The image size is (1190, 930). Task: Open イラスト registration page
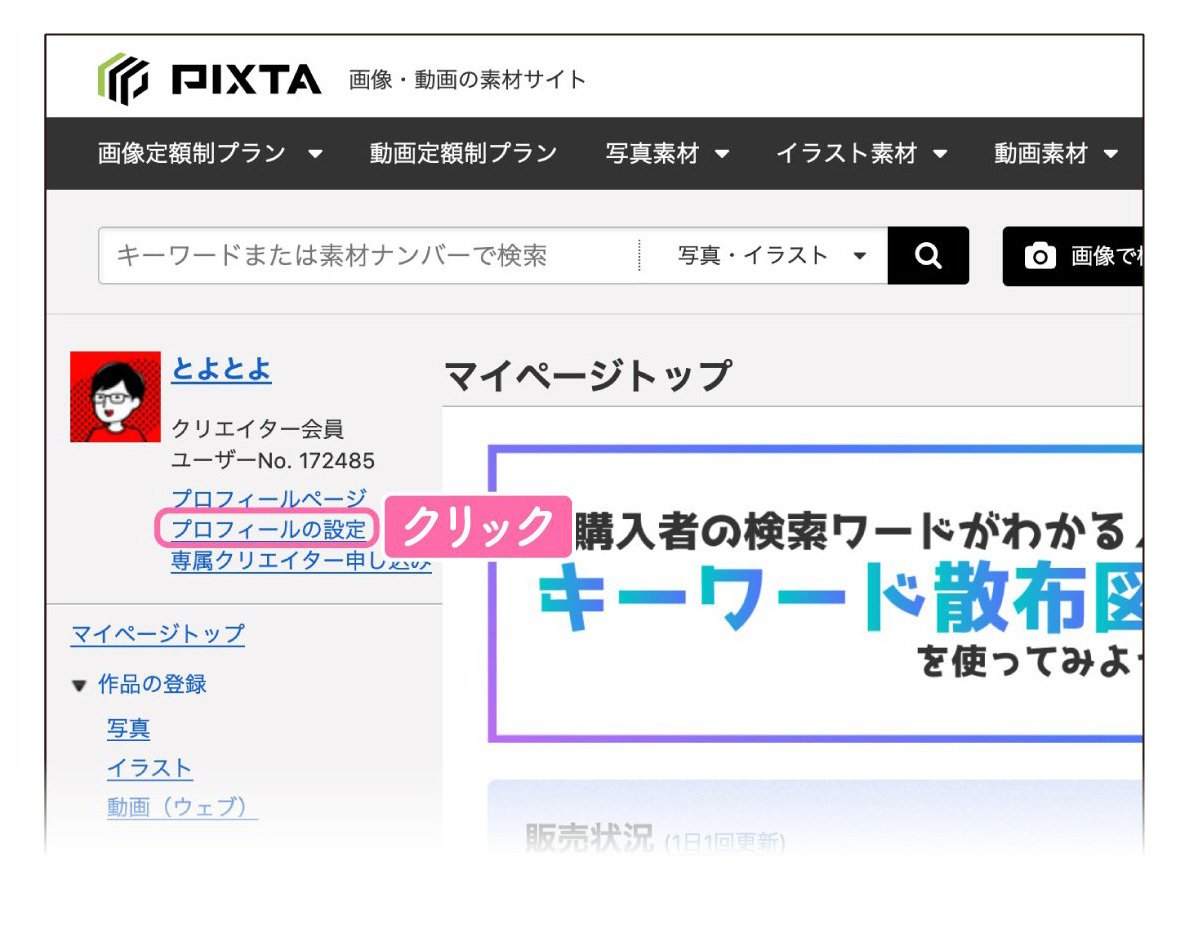[x=149, y=768]
